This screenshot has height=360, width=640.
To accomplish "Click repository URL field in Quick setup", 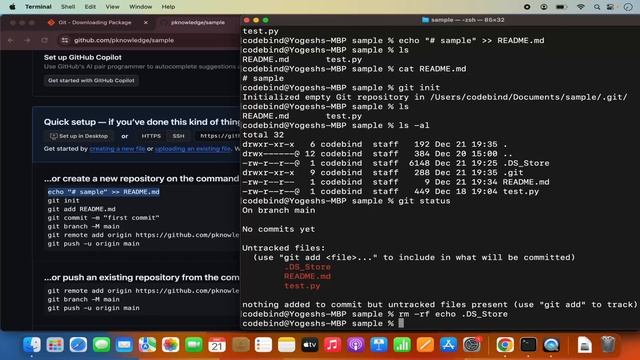I will 218,136.
